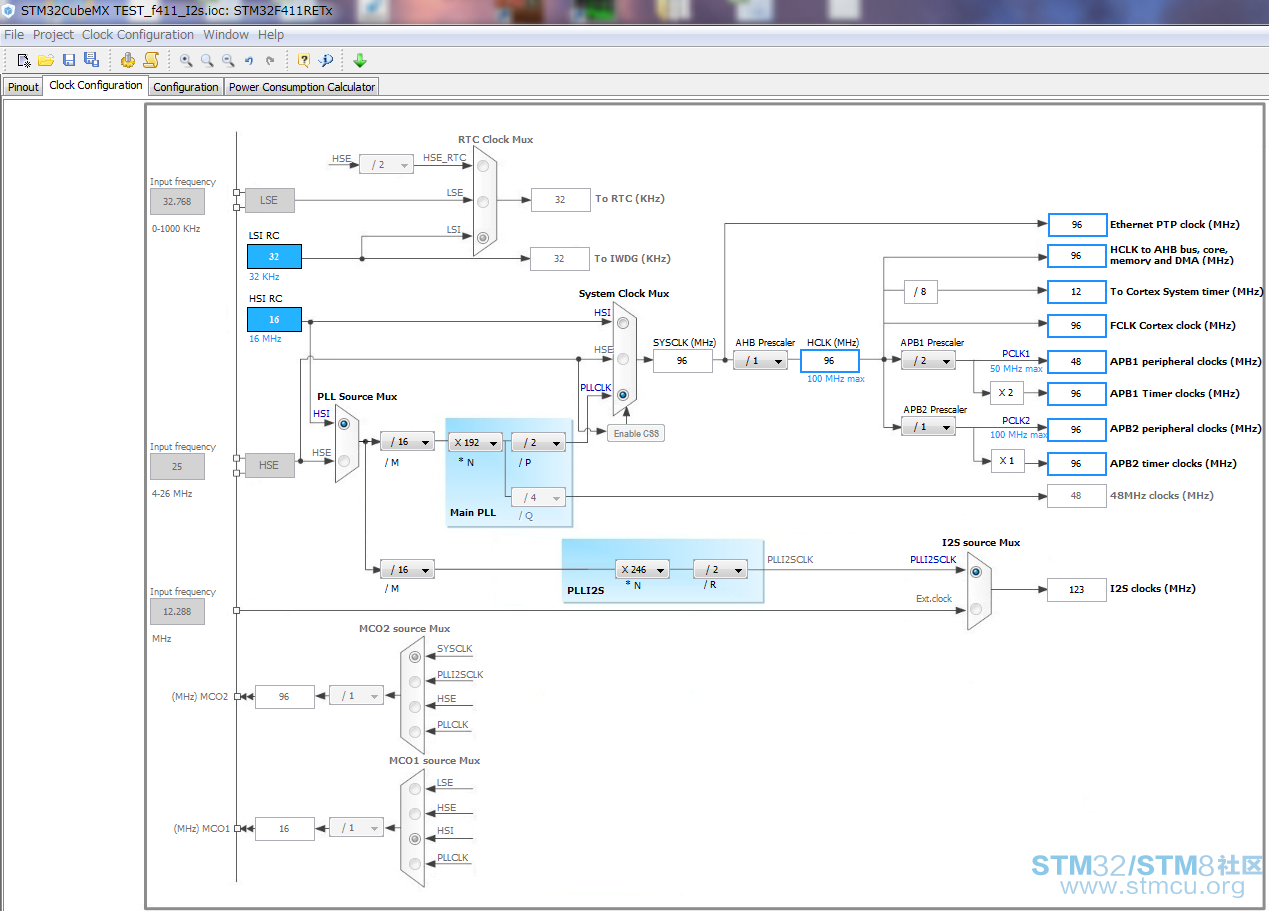Select PLLI2SCLK in MCO2 source Mux
The width and height of the screenshot is (1269, 911).
click(x=415, y=682)
